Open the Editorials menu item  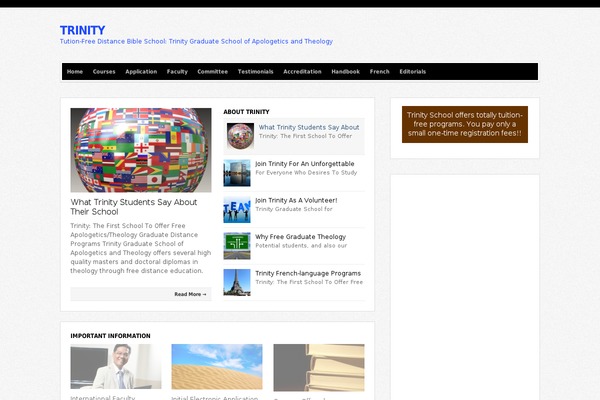tap(412, 72)
